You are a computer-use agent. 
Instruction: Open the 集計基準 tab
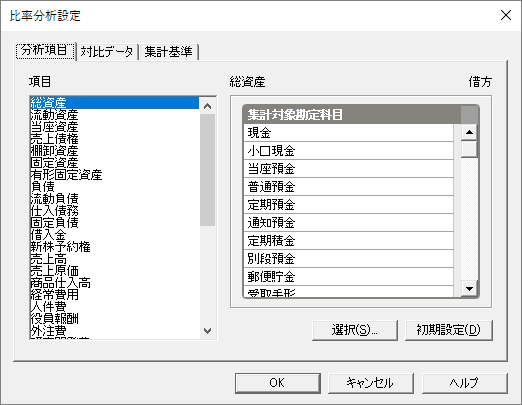(x=169, y=52)
